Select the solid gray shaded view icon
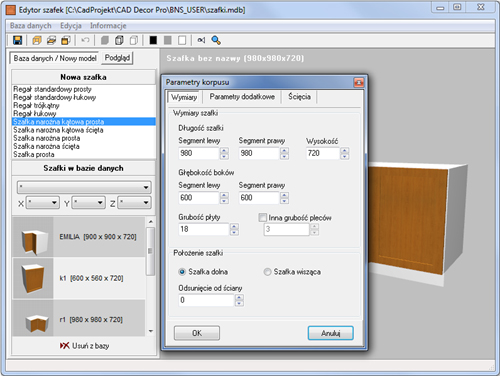Viewport: 500px width, 376px height. point(105,40)
